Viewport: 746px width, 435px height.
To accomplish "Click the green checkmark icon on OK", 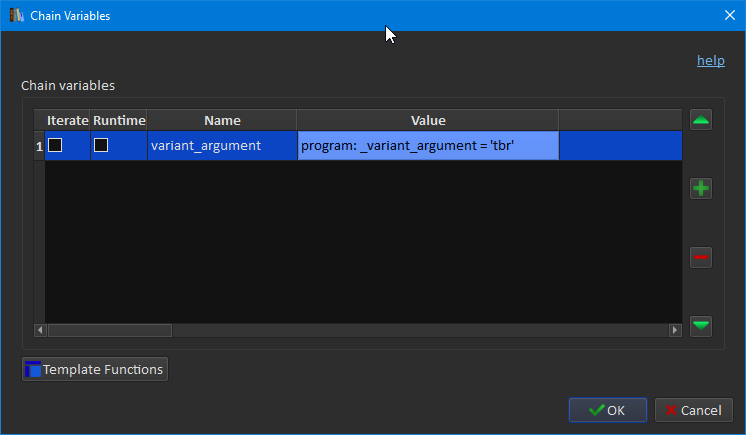I will point(596,410).
